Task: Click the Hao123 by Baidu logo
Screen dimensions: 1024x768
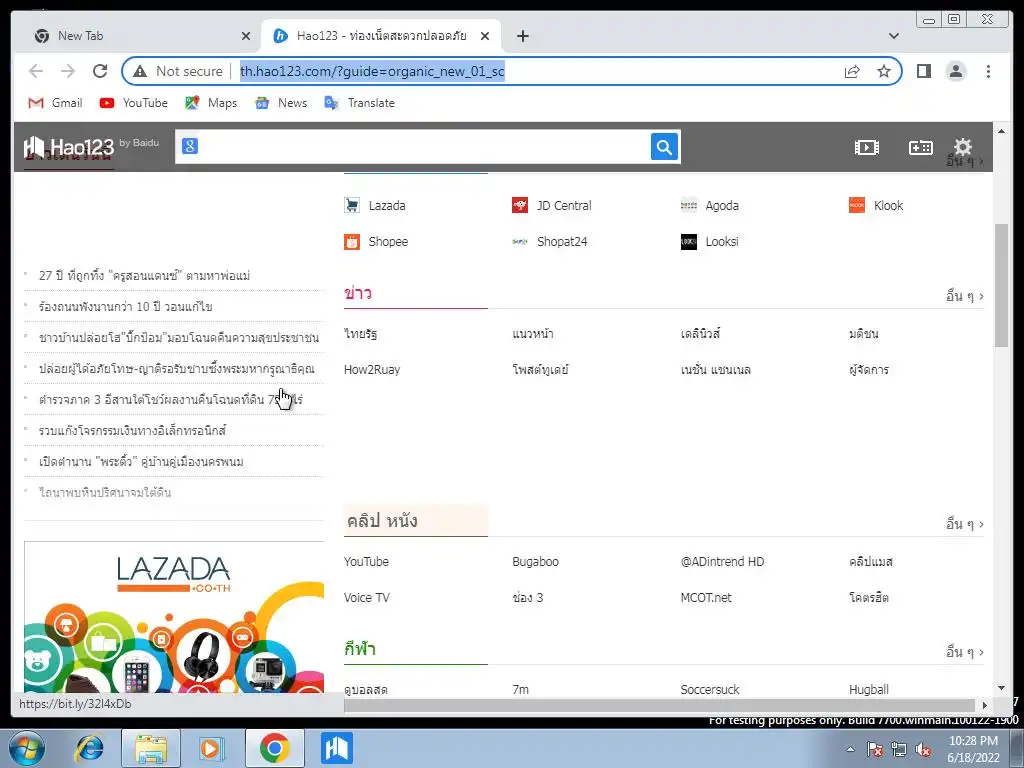Action: click(90, 147)
